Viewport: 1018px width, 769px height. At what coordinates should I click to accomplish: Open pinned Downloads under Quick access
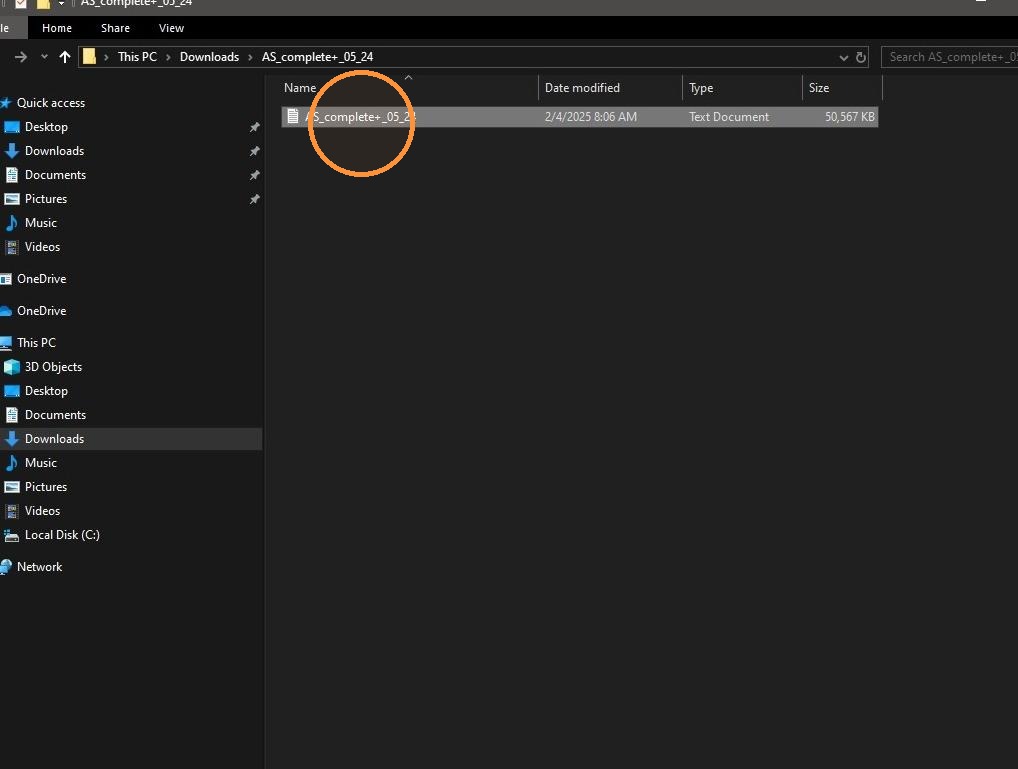(x=55, y=151)
